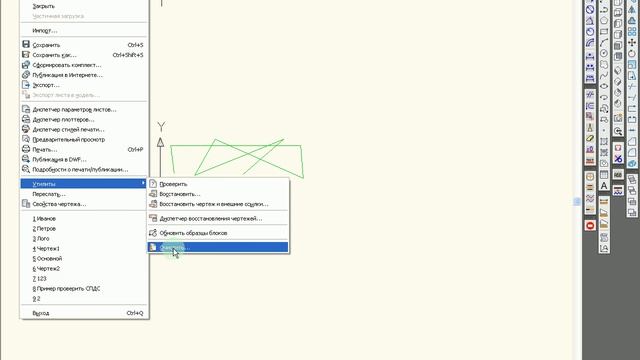This screenshot has height=360, width=640.
Task: Choose Сохранить как... menu entry
Action: click(x=84, y=55)
